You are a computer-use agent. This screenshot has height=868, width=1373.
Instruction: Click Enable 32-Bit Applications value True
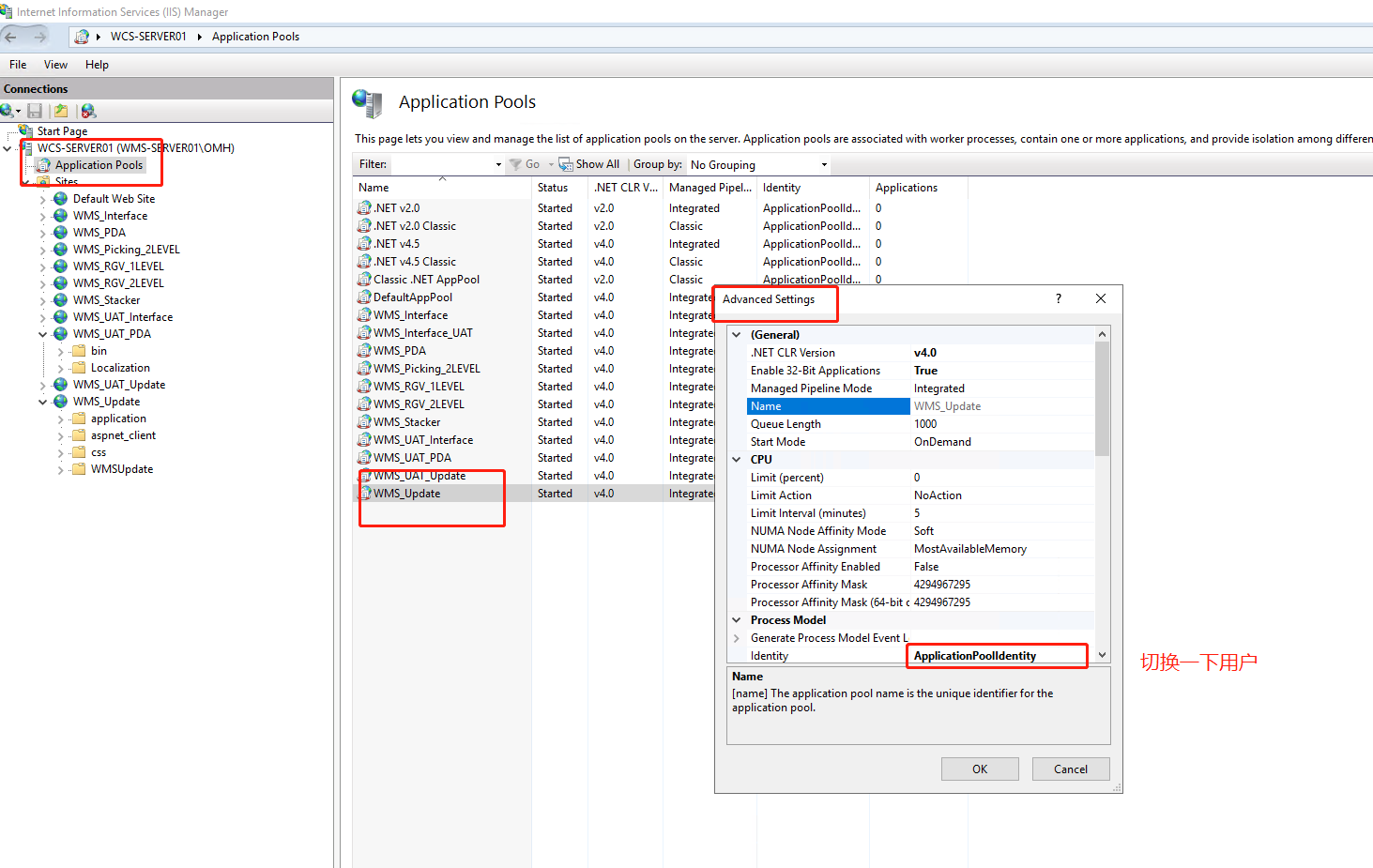click(925, 371)
